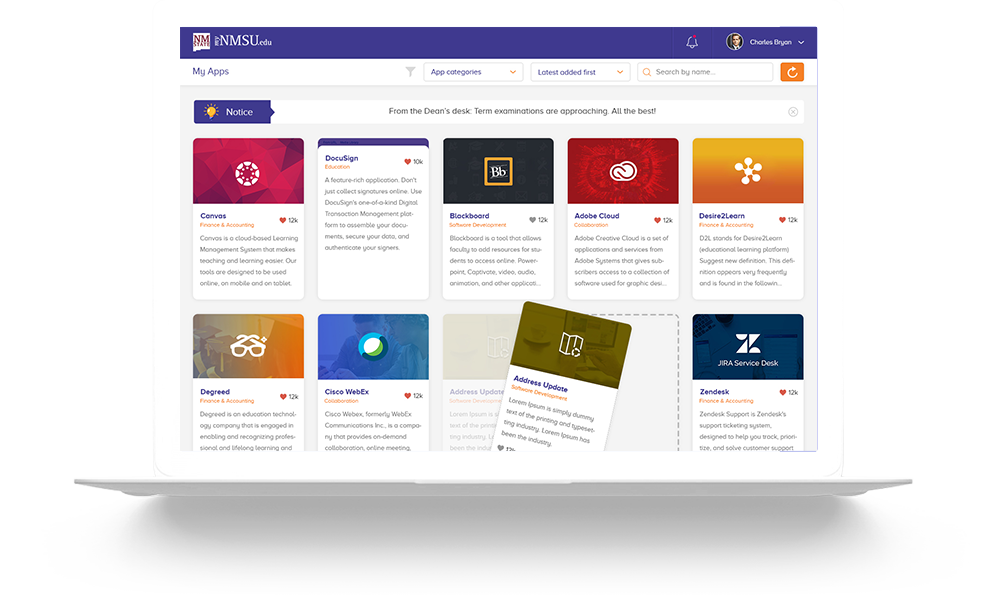Click the Adobe Cloud title
Screen dimensions: 986x595
pyautogui.click(x=597, y=216)
